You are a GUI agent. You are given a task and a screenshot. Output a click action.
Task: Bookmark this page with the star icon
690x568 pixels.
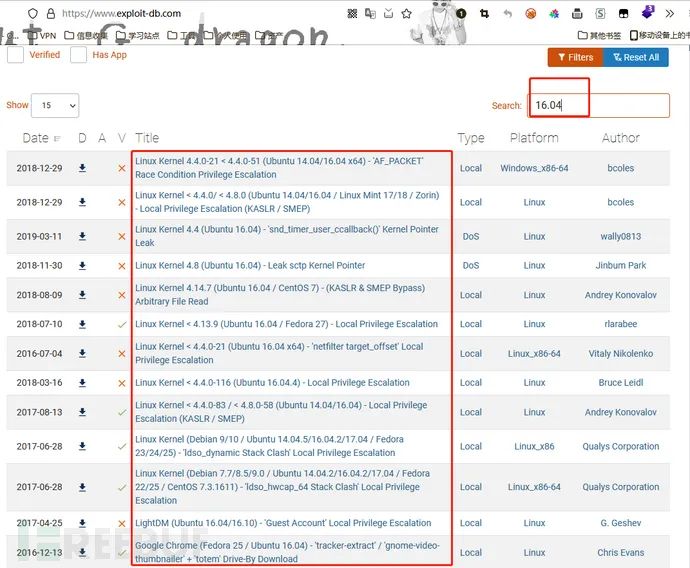pos(406,14)
